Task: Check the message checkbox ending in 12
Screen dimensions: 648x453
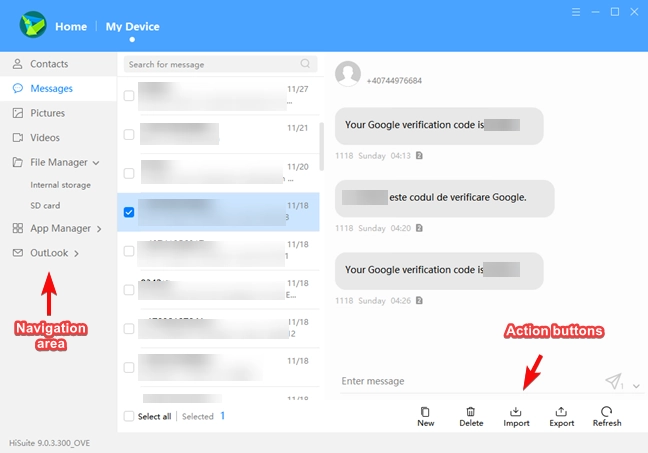Action: 129,329
